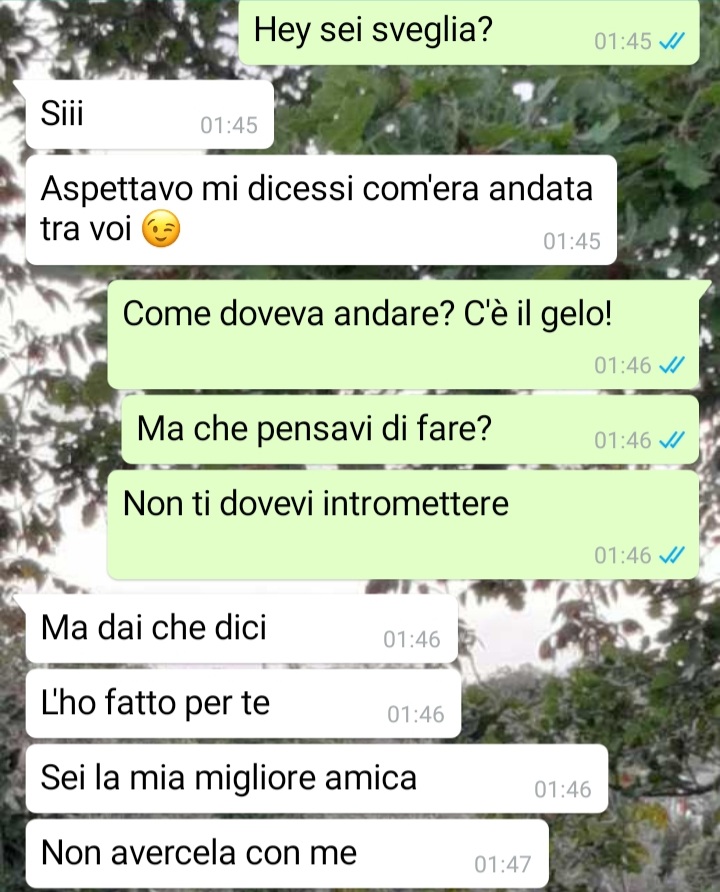Screen dimensions: 720x892
Task: Select the 'Ma che pensavi di fare?' bubble
Action: pos(410,430)
